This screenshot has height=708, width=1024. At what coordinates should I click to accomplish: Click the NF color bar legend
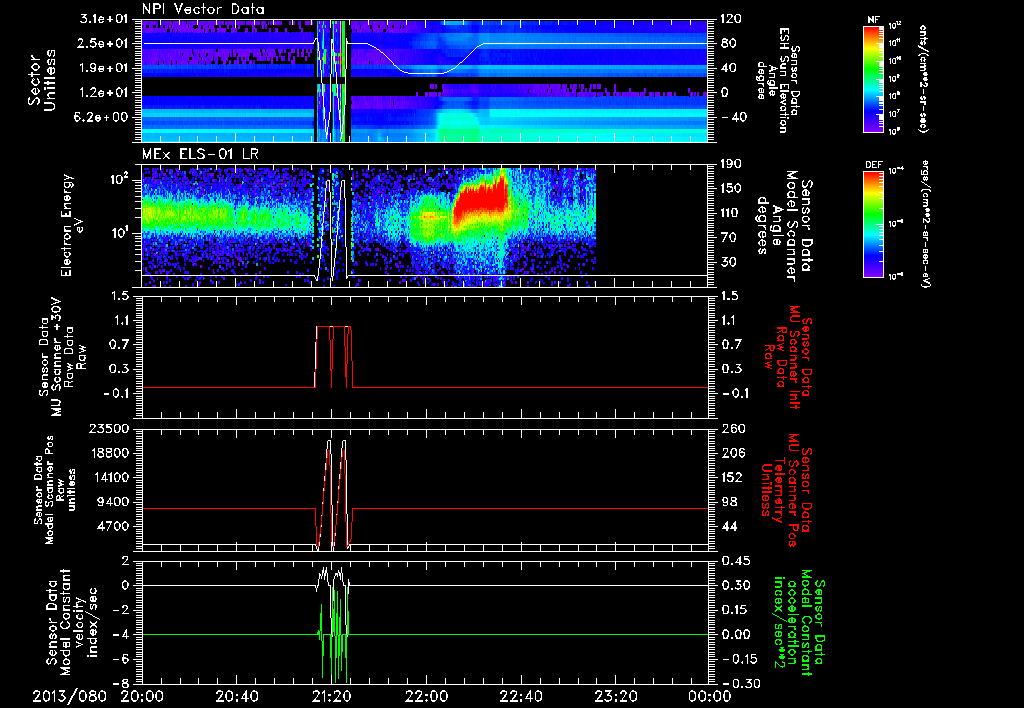click(x=873, y=78)
